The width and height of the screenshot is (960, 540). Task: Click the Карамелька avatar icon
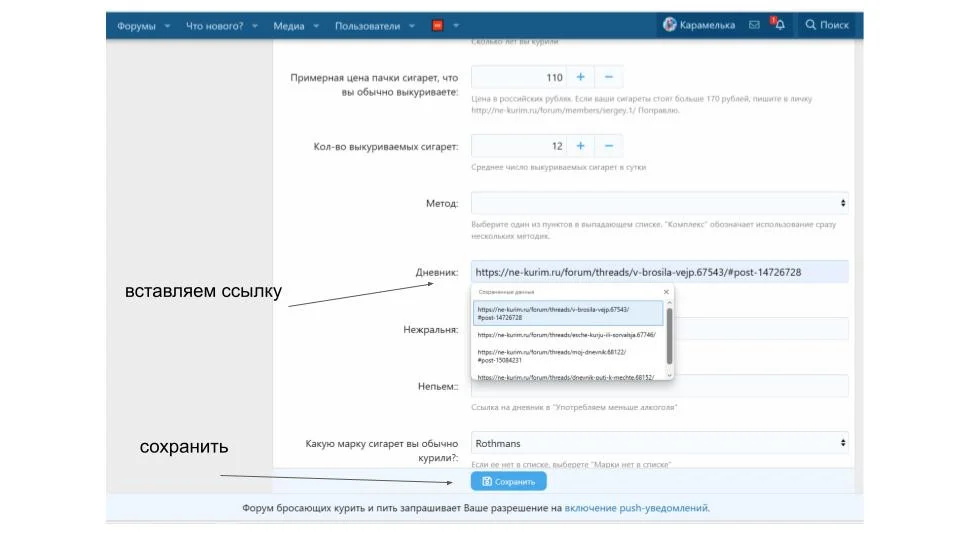click(670, 24)
